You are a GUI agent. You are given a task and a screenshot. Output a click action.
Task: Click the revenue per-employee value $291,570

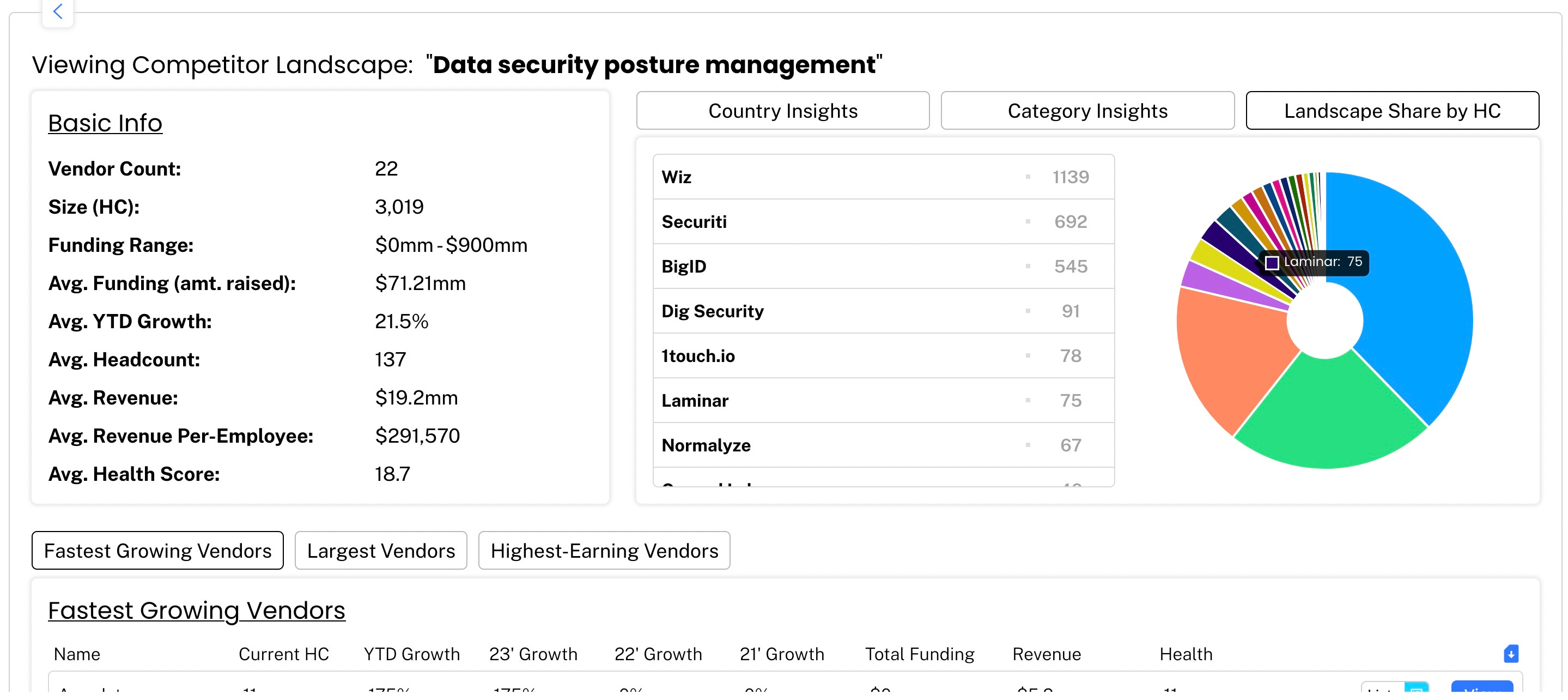point(417,436)
